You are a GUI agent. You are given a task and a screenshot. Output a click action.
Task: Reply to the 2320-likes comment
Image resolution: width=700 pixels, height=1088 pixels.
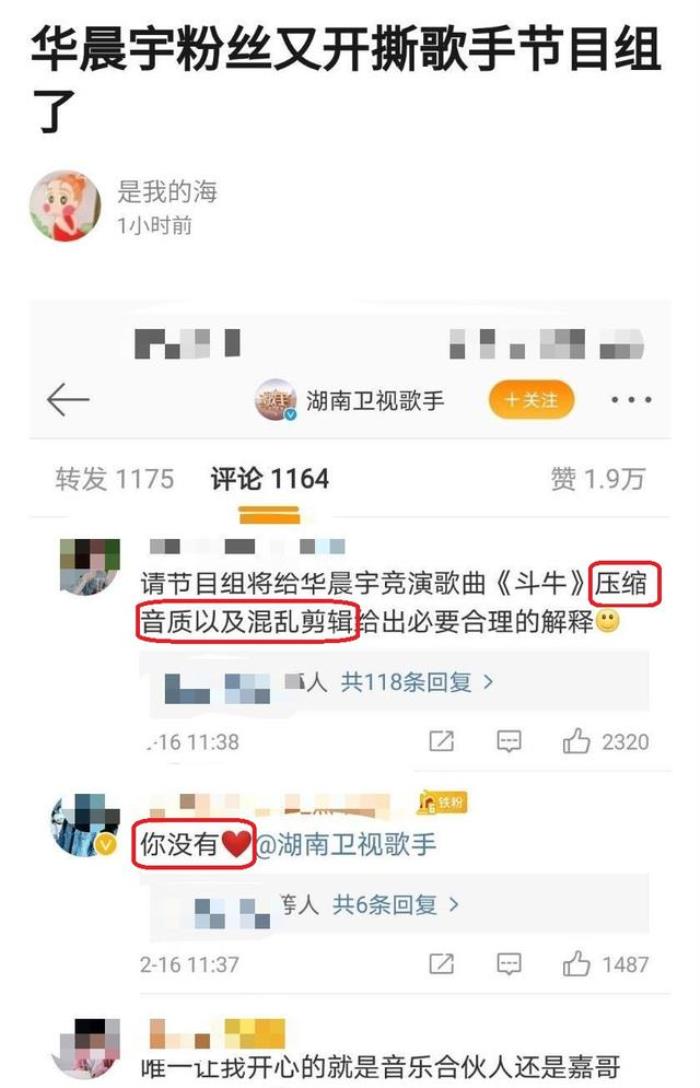(509, 742)
